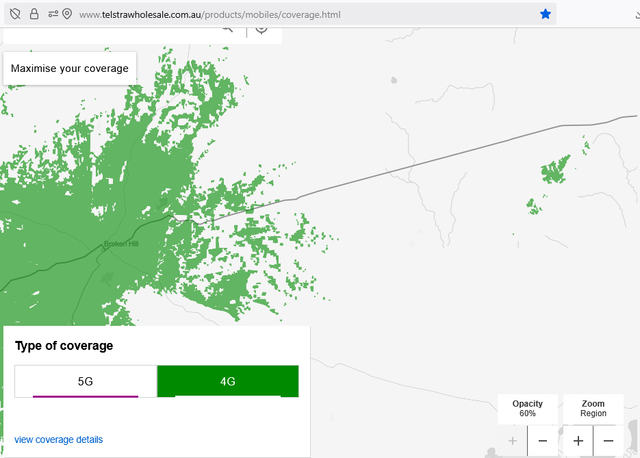Click the tracking protection shield icon
This screenshot has width=640, height=458.
[15, 14]
